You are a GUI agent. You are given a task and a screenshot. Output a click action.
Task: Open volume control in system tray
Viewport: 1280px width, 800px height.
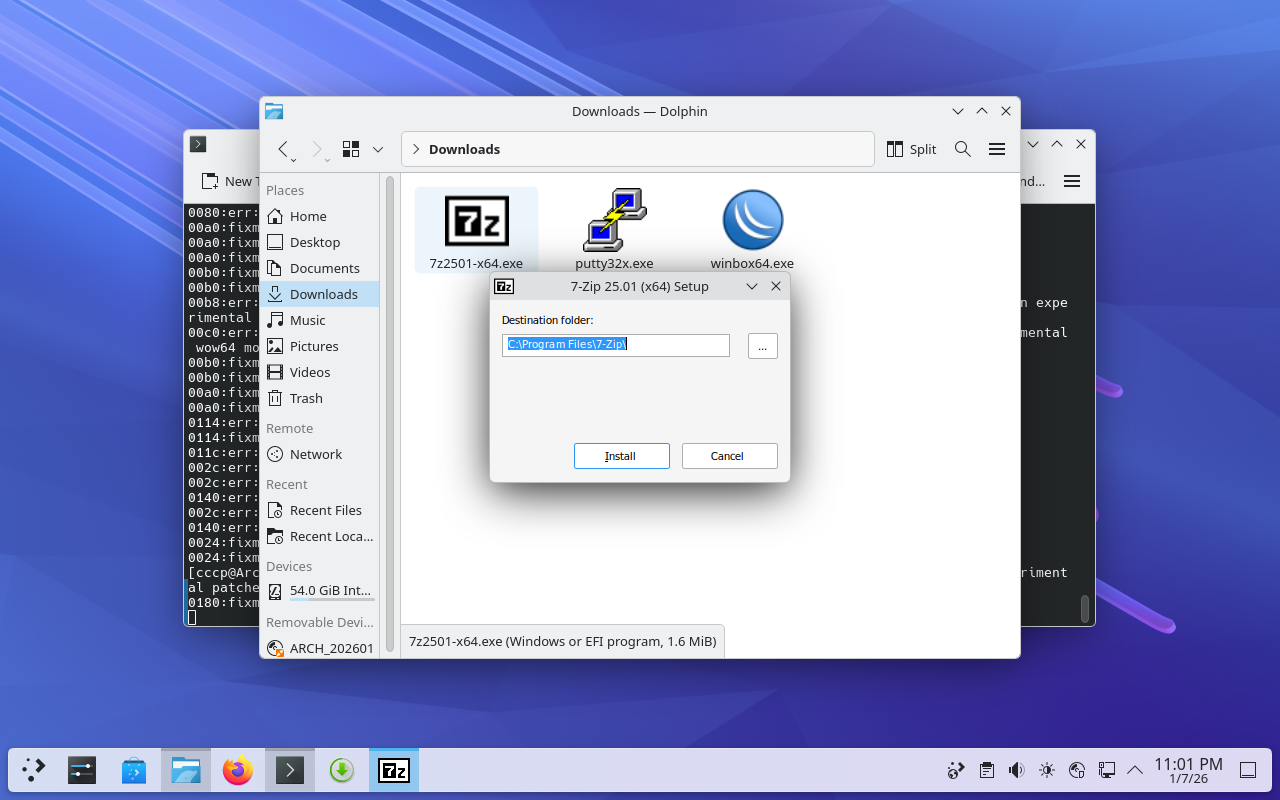tap(1016, 770)
